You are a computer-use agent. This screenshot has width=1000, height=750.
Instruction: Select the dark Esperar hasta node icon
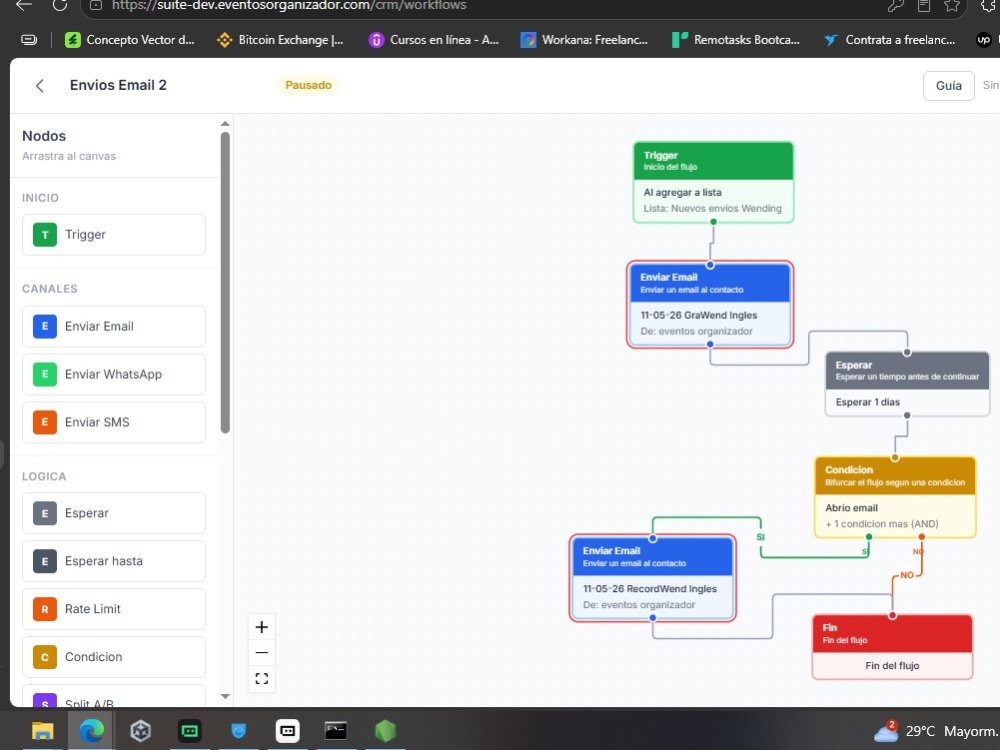45,561
